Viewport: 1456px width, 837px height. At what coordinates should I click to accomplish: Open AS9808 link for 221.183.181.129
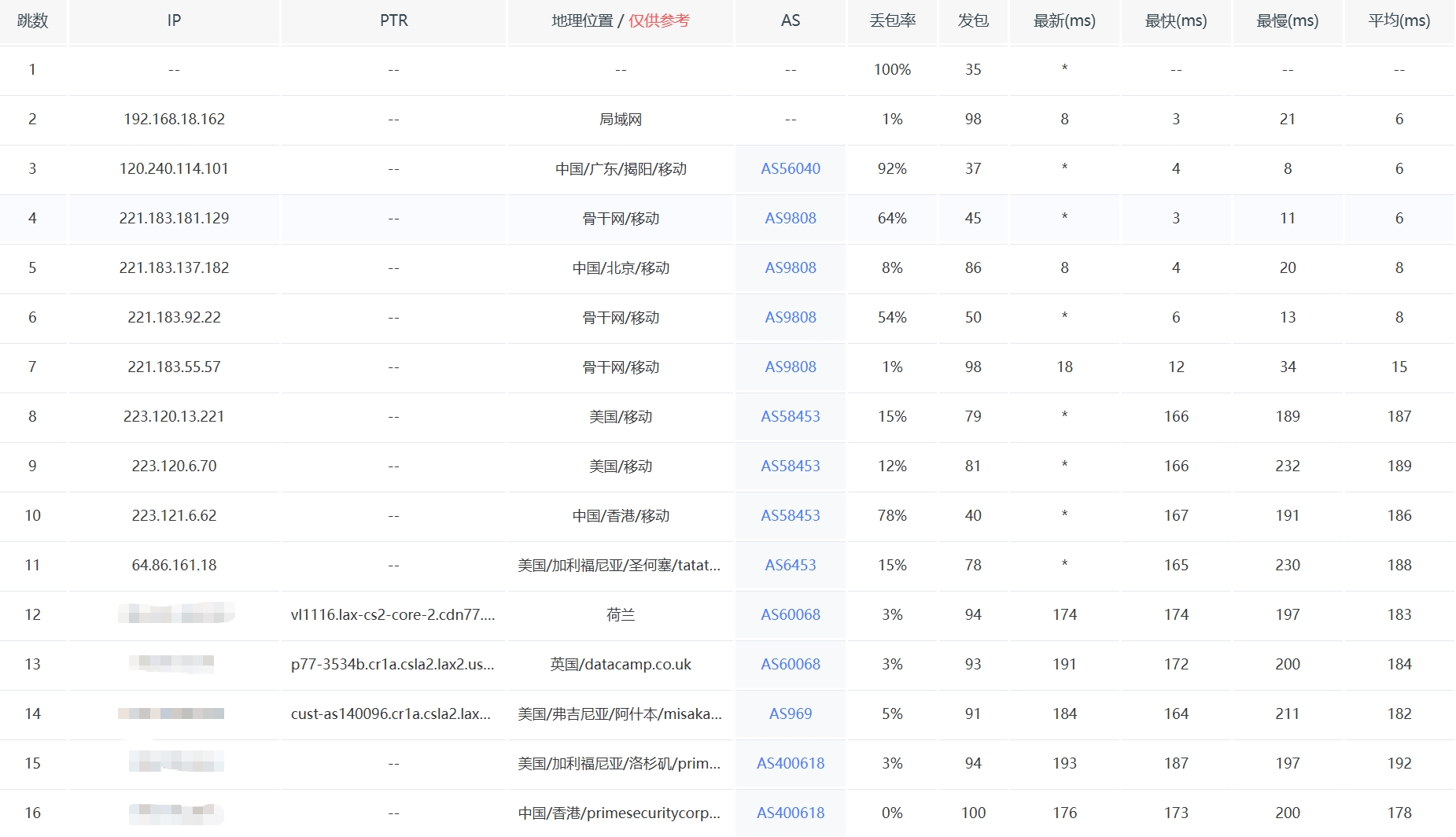tap(790, 218)
